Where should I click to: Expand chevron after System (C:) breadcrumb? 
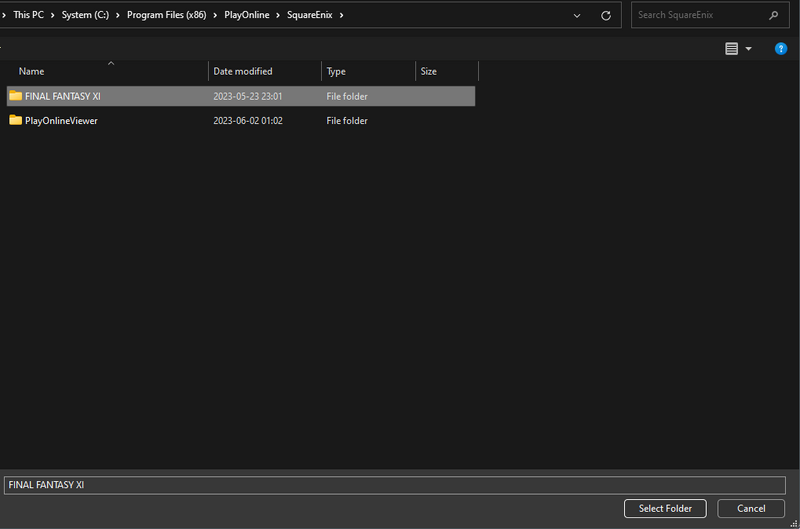click(x=118, y=15)
